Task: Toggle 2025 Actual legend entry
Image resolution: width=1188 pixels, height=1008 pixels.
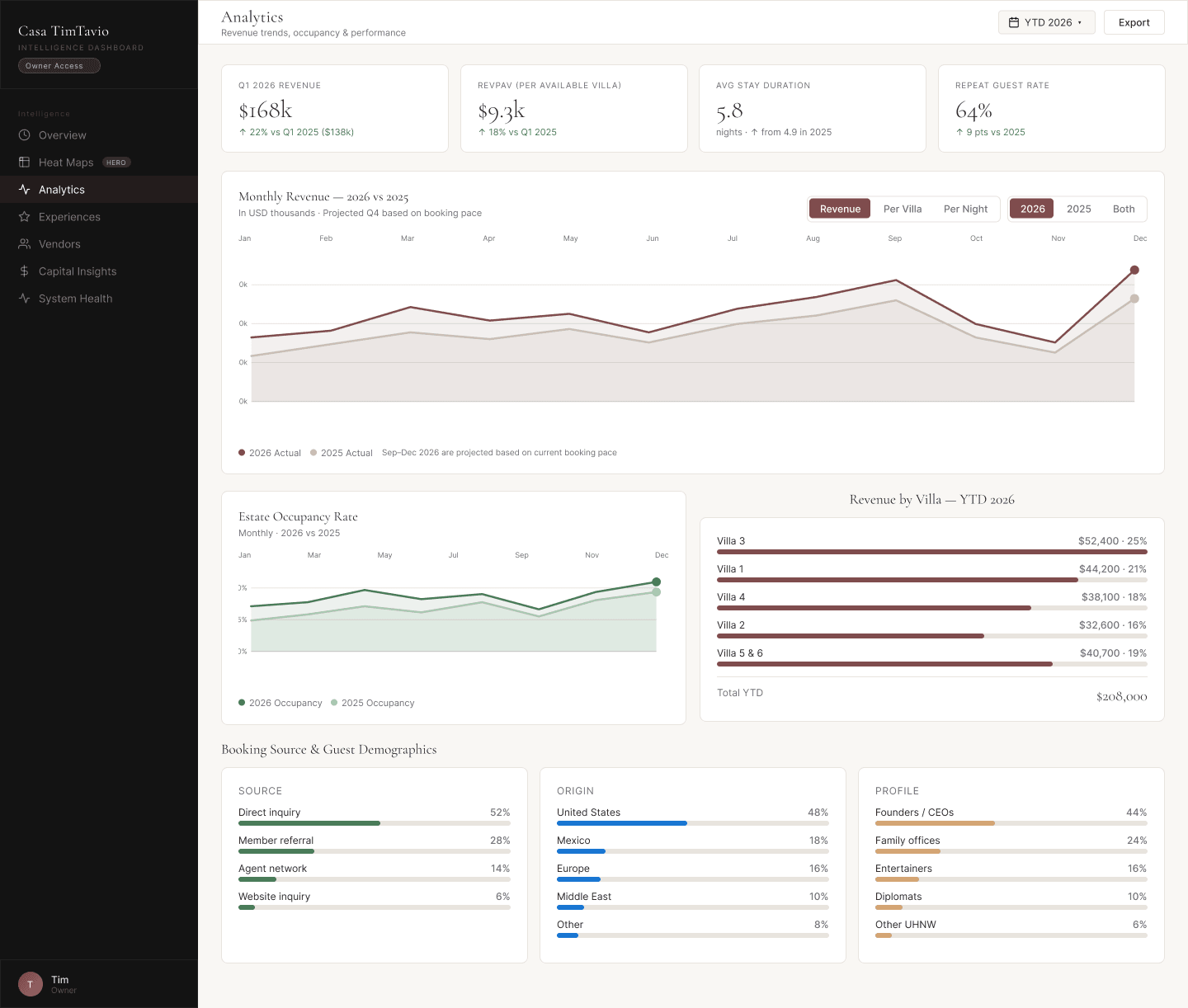Action: click(342, 453)
